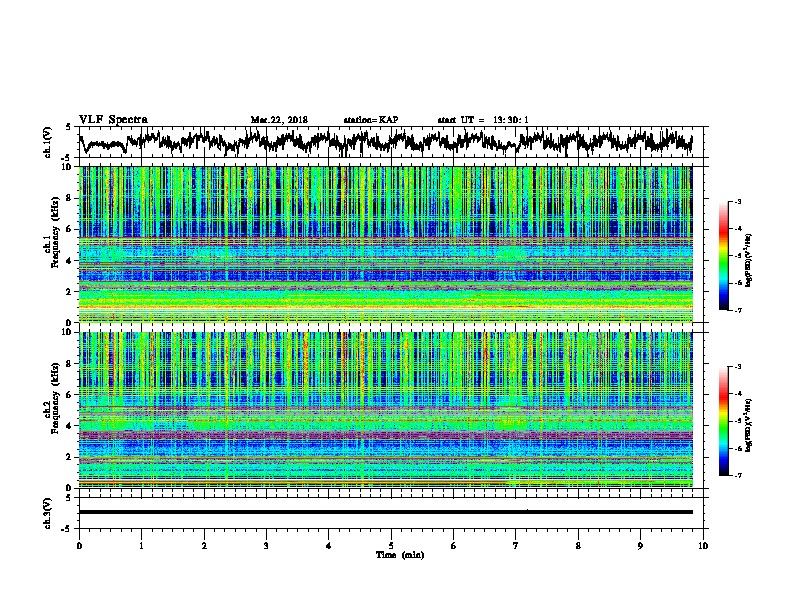Click time axis tick label 4
Image resolution: width=792 pixels, height=612 pixels.
(329, 546)
